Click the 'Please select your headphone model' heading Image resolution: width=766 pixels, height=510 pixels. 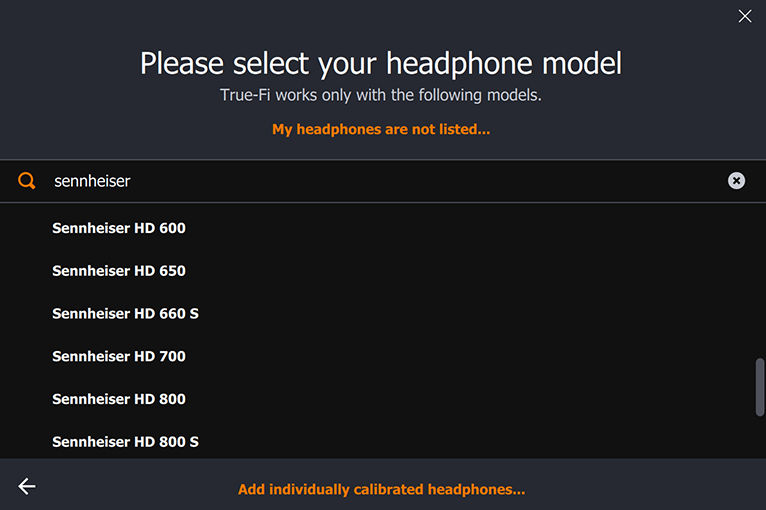pyautogui.click(x=381, y=64)
